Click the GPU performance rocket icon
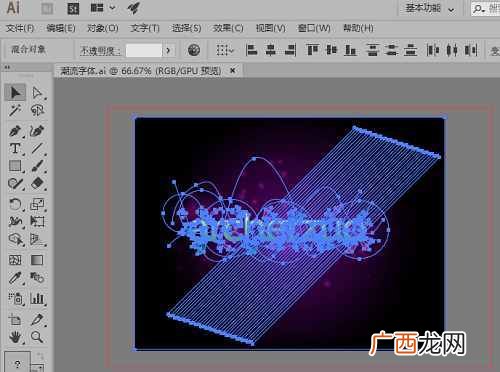Viewport: 500px width, 372px height. (134, 8)
